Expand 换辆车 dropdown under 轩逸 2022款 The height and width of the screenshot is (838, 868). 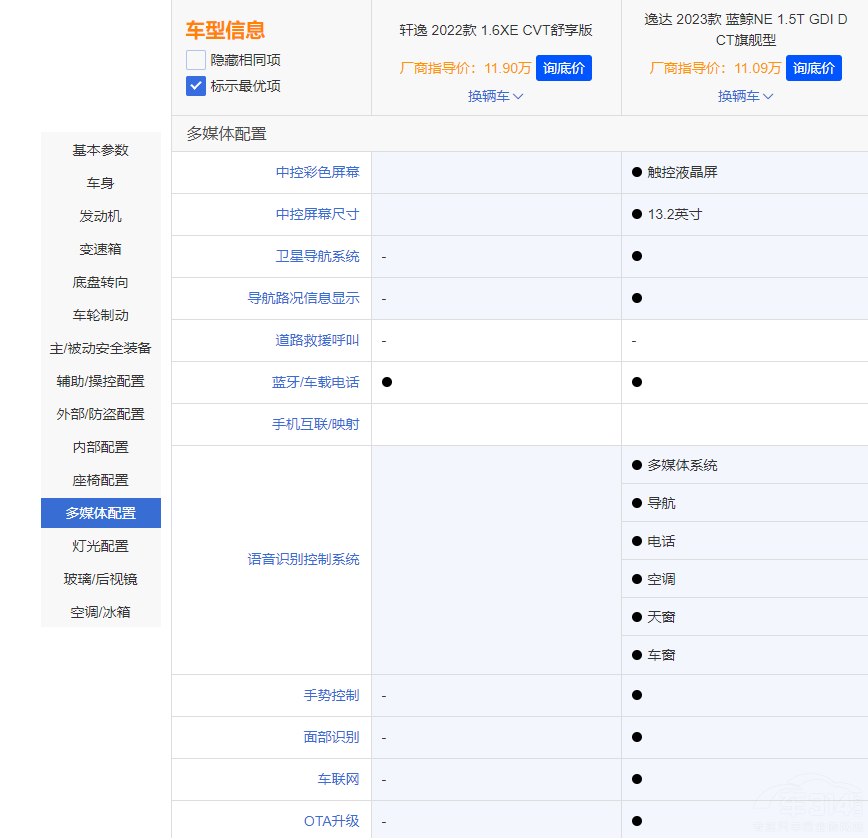[x=495, y=96]
